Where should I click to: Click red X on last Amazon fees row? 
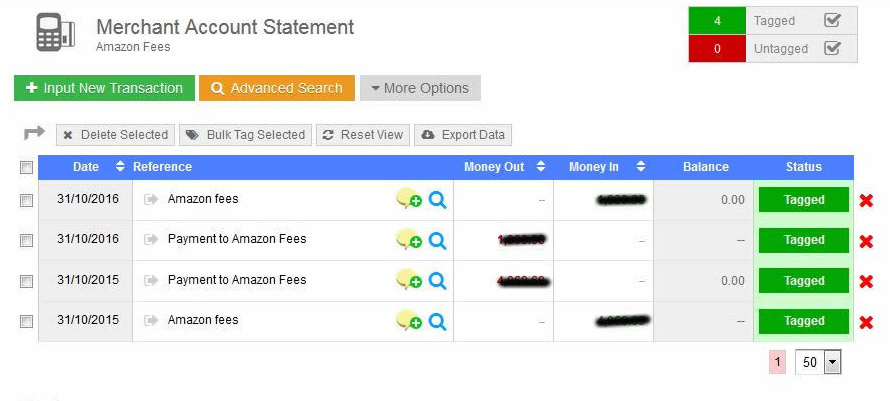[x=866, y=322]
